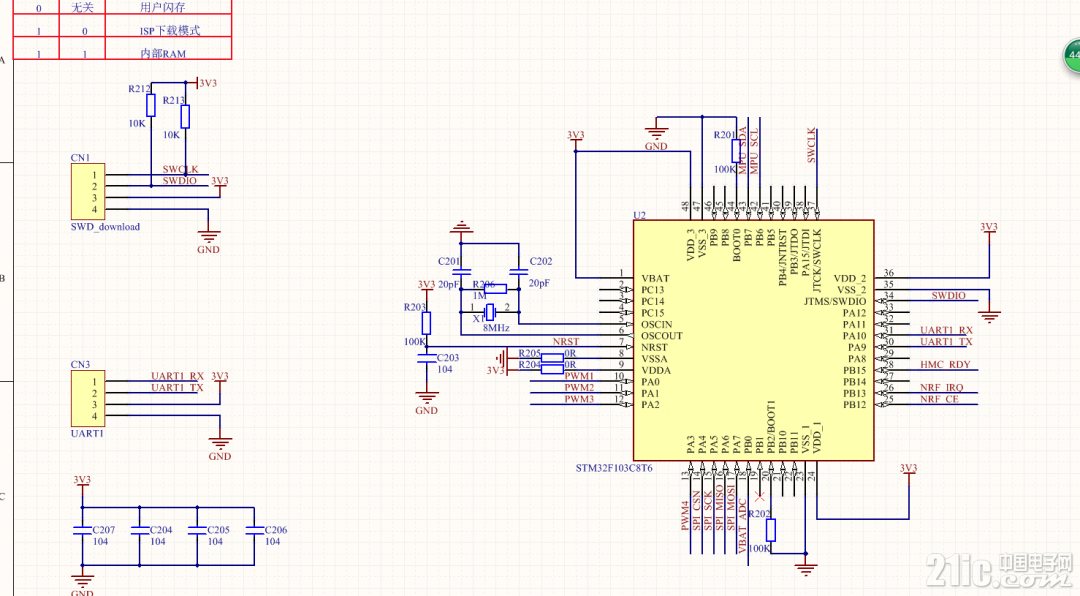Select the R204 0R resistor
This screenshot has width=1080, height=596.
tap(552, 369)
